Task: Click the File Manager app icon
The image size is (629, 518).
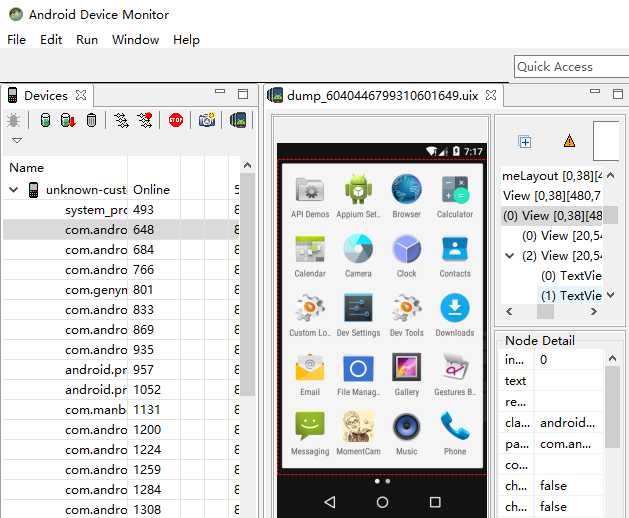Action: tap(358, 368)
